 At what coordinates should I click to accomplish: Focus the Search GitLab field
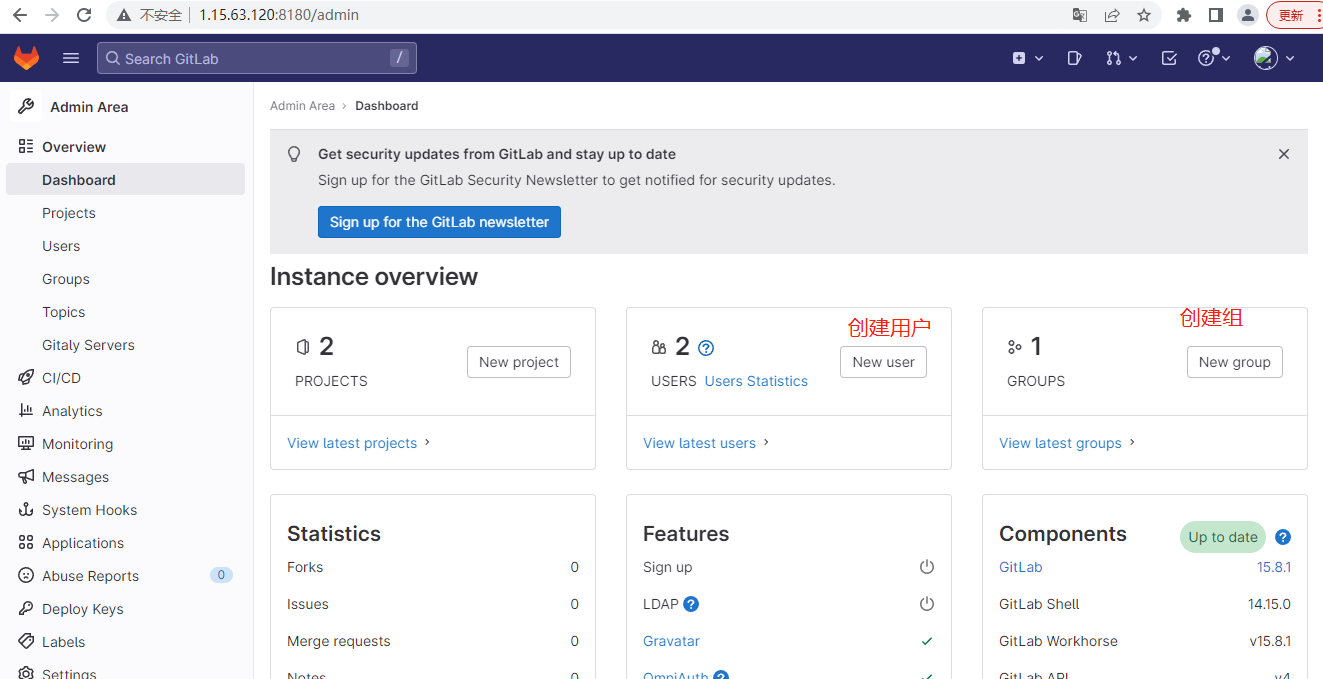pyautogui.click(x=257, y=58)
